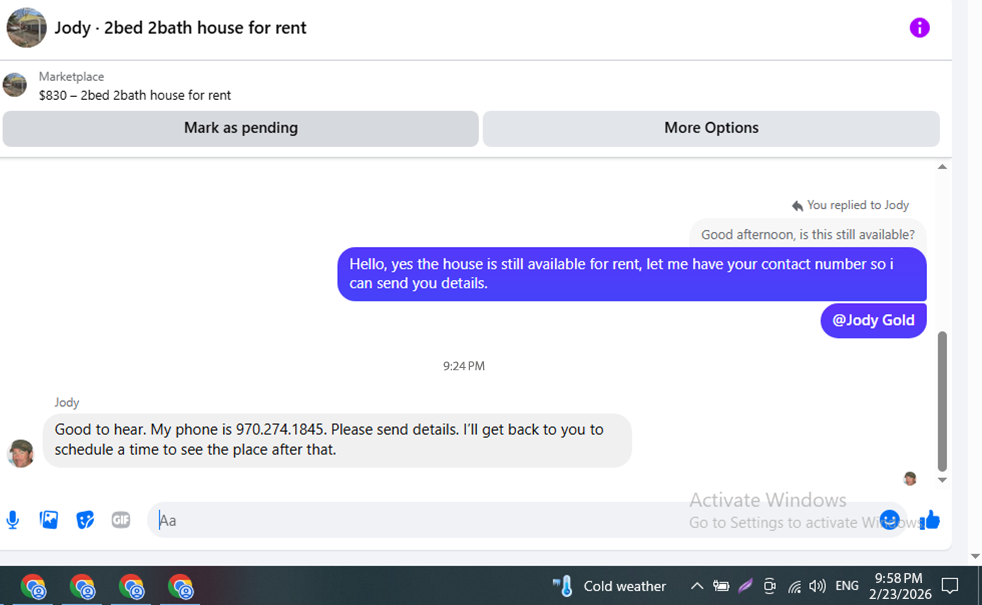The height and width of the screenshot is (605, 982).
Task: Attach a photo using the image icon
Action: point(49,520)
